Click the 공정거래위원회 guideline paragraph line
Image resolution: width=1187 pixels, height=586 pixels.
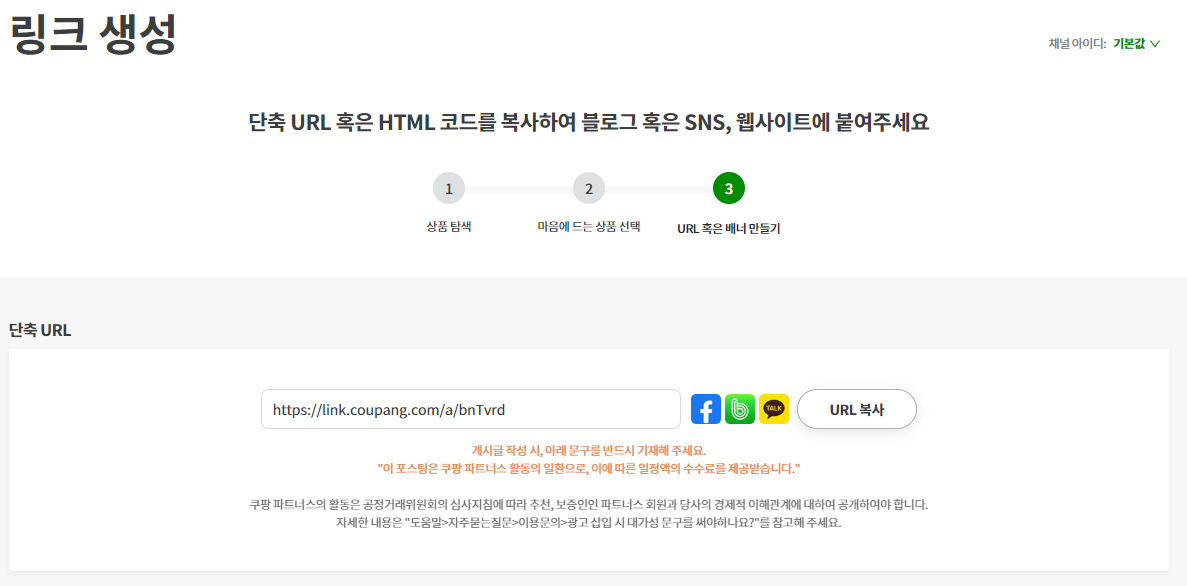589,504
